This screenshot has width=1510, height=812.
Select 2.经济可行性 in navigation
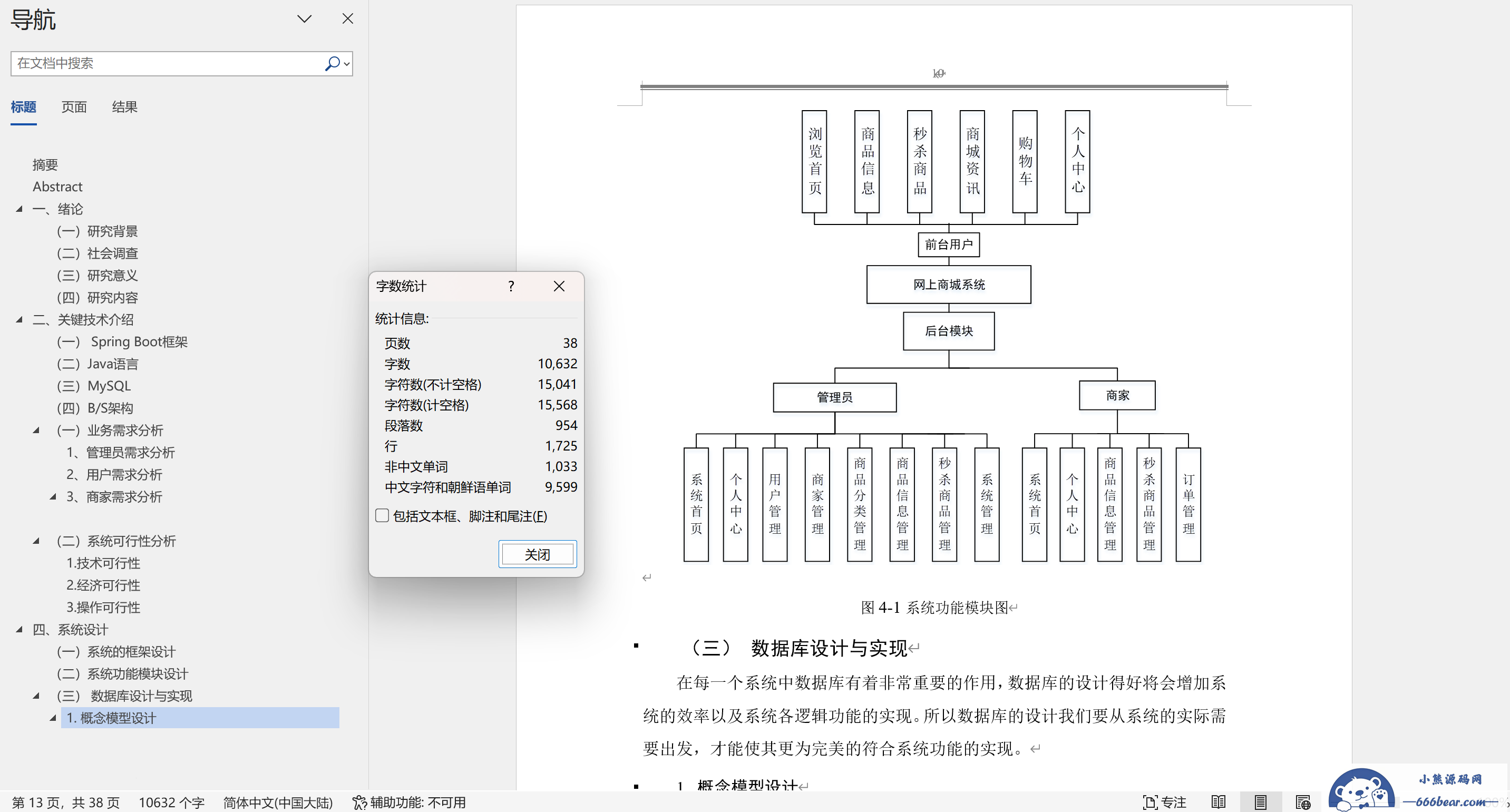[103, 585]
